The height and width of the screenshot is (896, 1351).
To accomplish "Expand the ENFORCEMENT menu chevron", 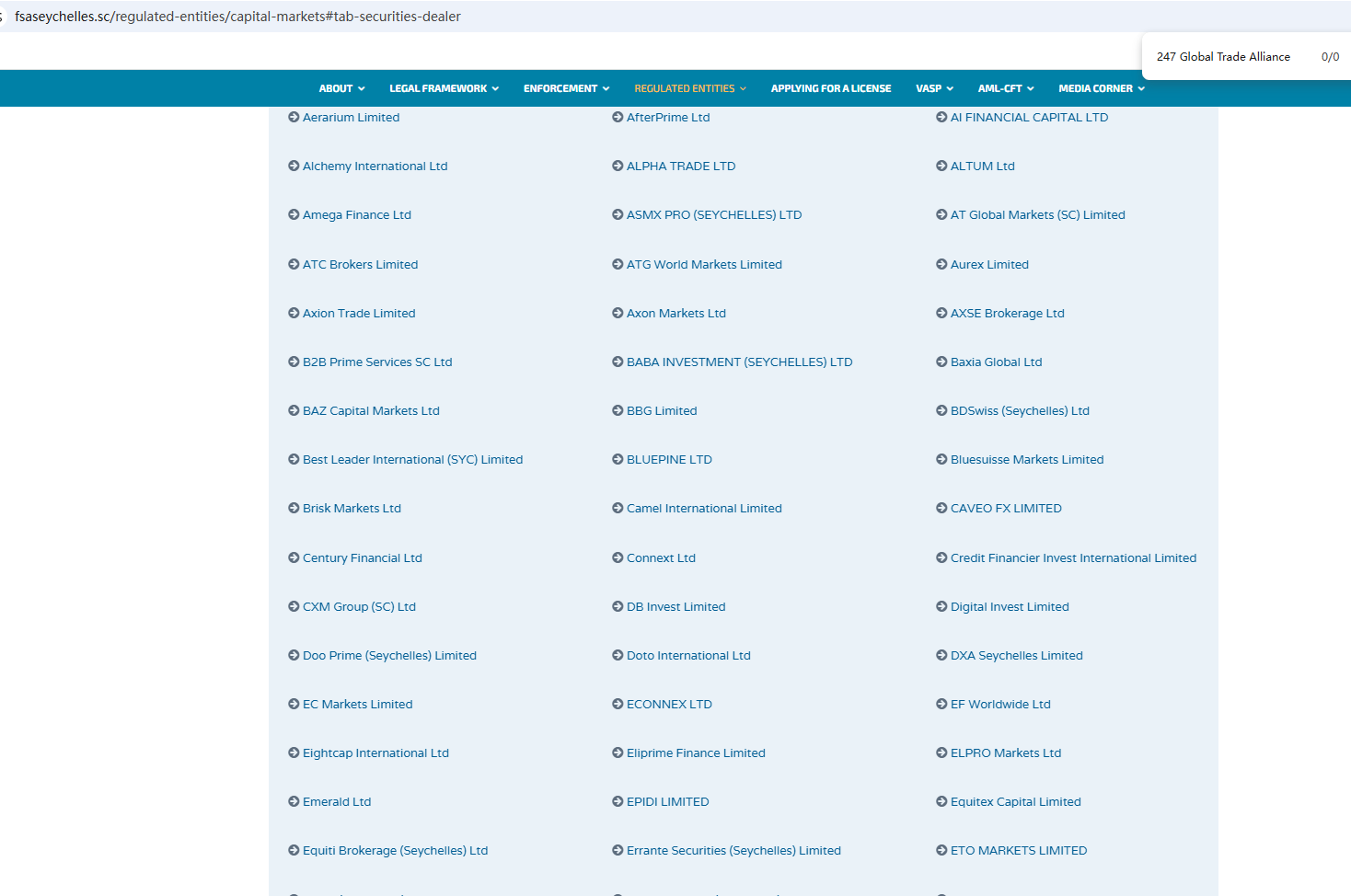I will click(606, 89).
